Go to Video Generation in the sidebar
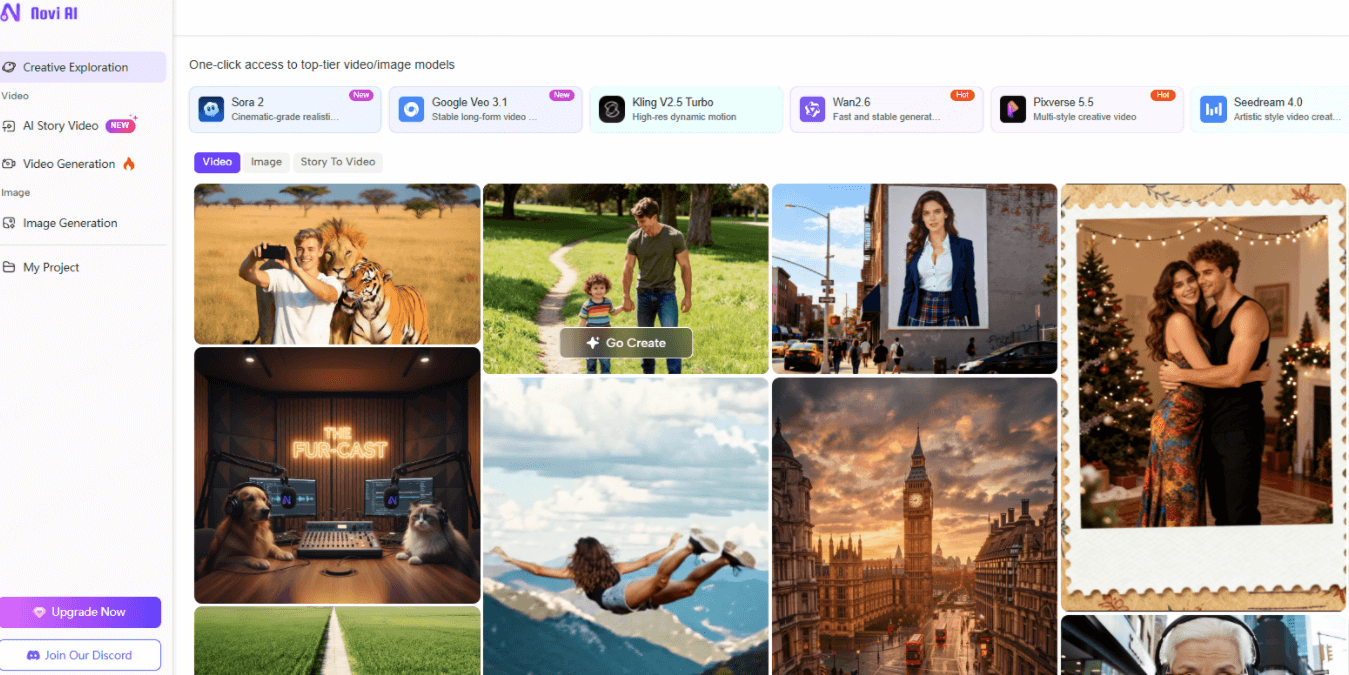This screenshot has height=675, width=1349. 69,164
